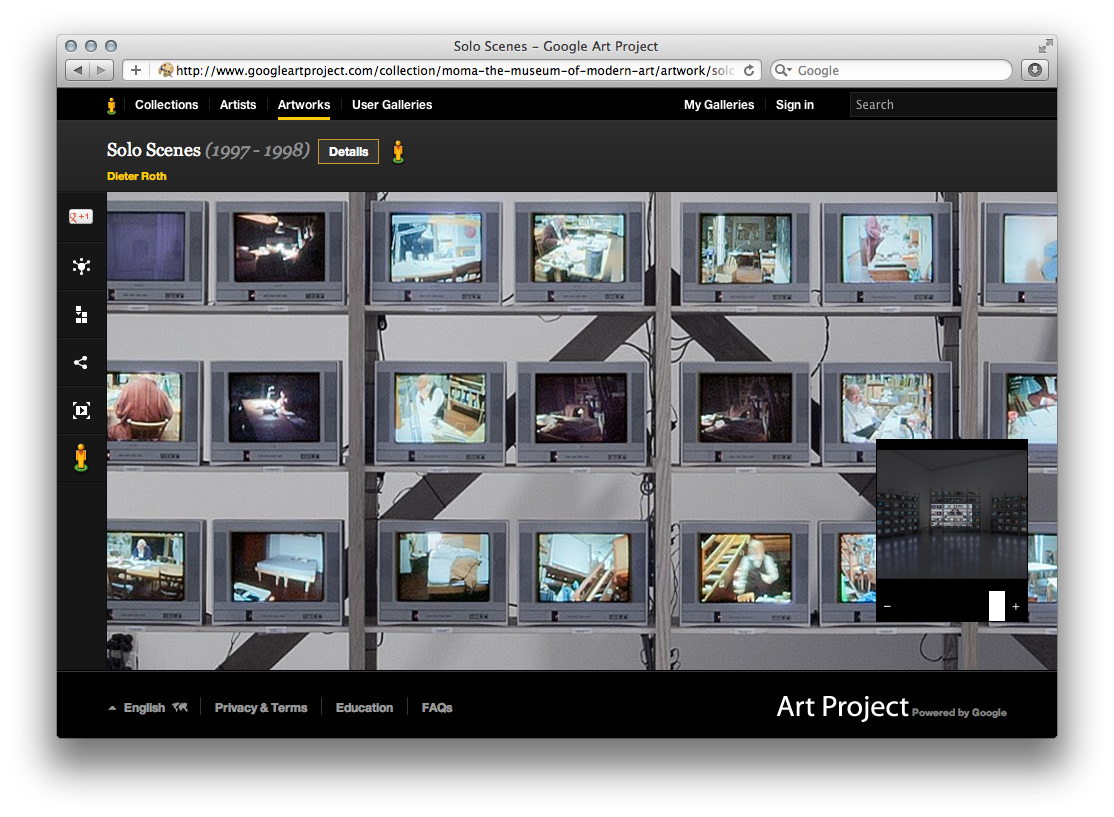
Task: Click the Pegman icon next to the artwork title
Action: 398,152
